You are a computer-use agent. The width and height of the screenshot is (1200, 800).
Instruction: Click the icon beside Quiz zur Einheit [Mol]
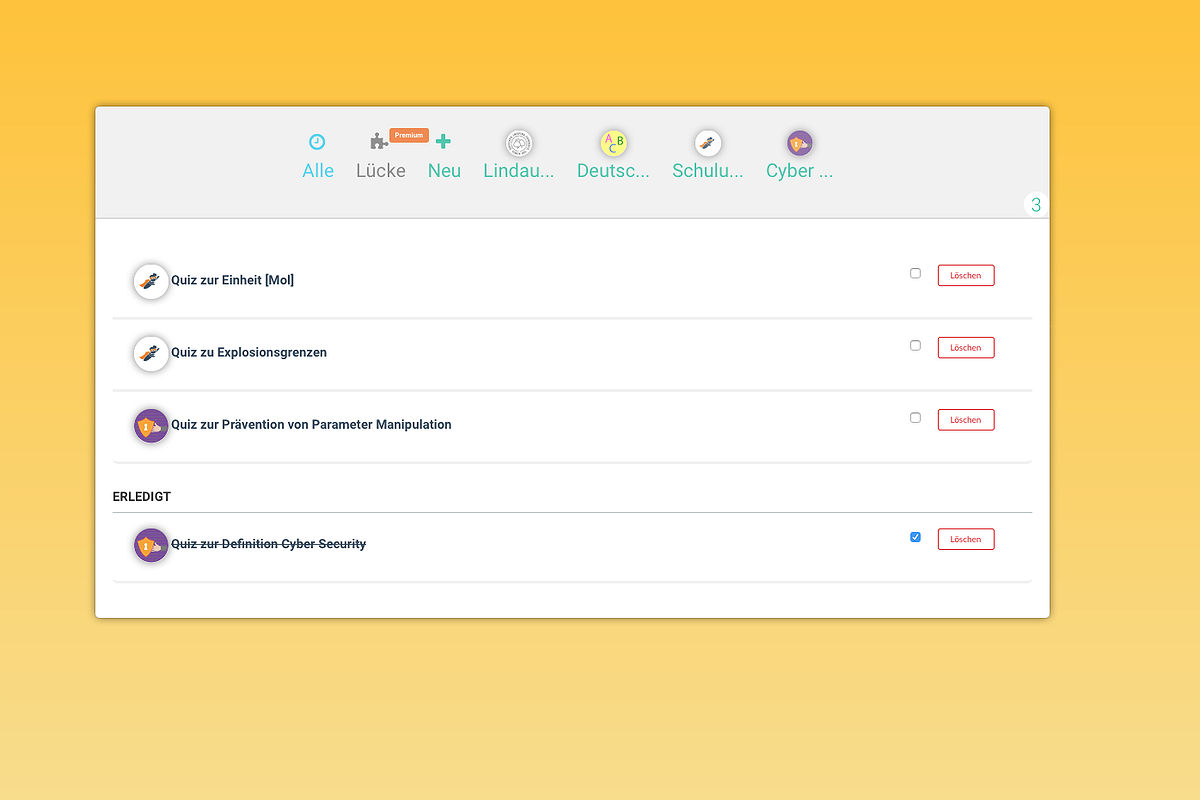point(151,281)
